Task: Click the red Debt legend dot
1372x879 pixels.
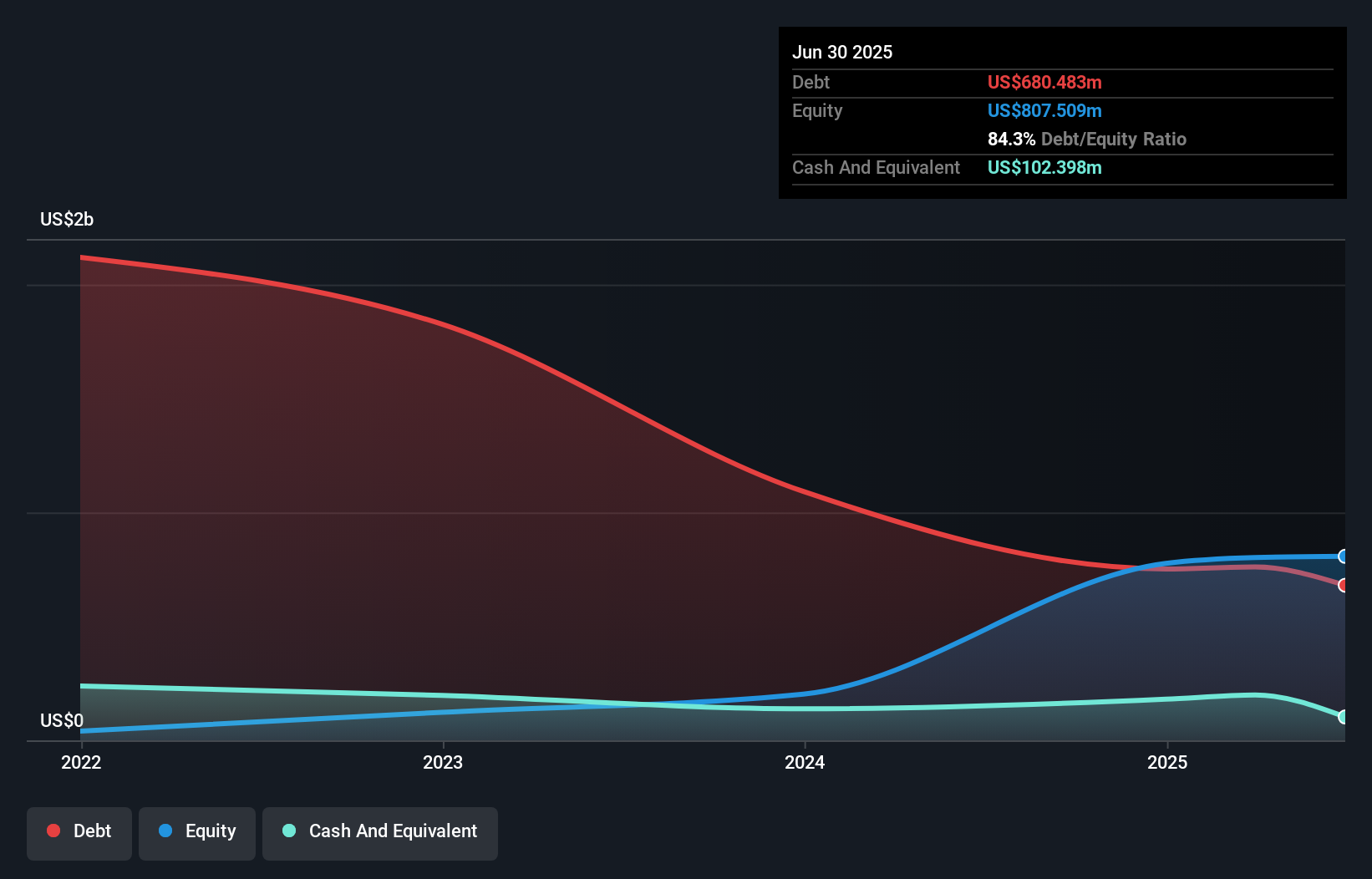Action: 52,831
